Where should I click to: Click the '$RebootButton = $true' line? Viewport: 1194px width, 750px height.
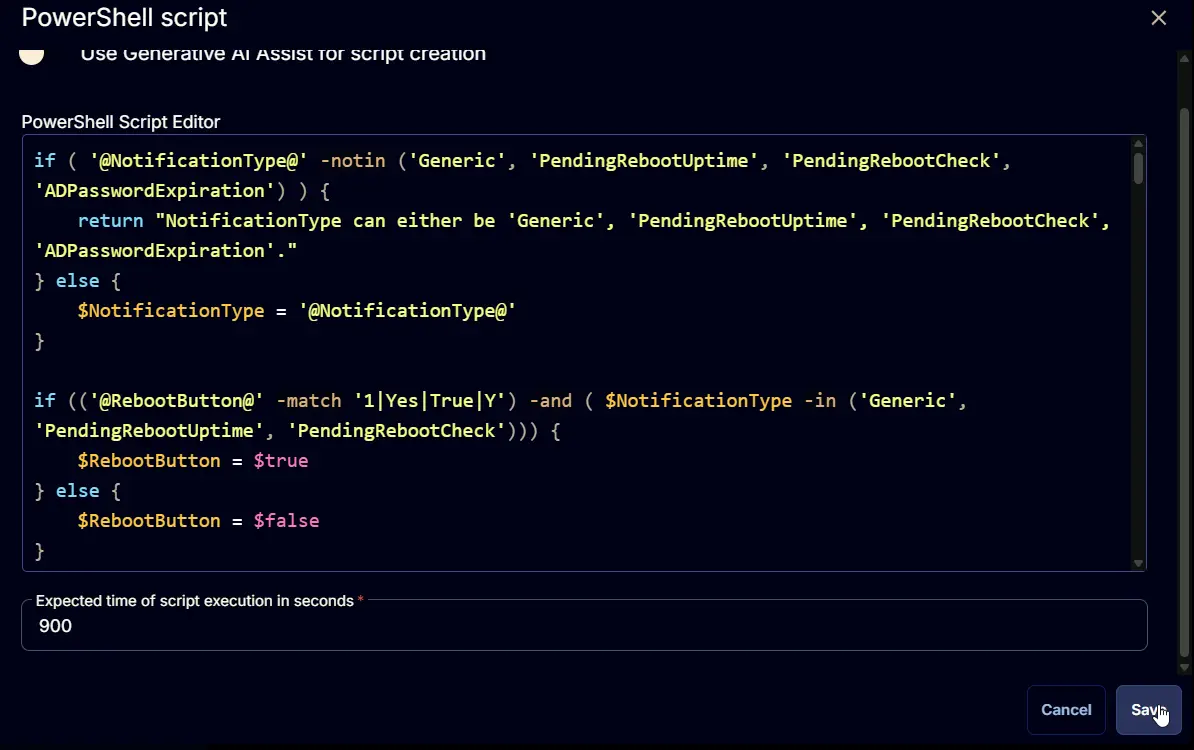pyautogui.click(x=193, y=461)
